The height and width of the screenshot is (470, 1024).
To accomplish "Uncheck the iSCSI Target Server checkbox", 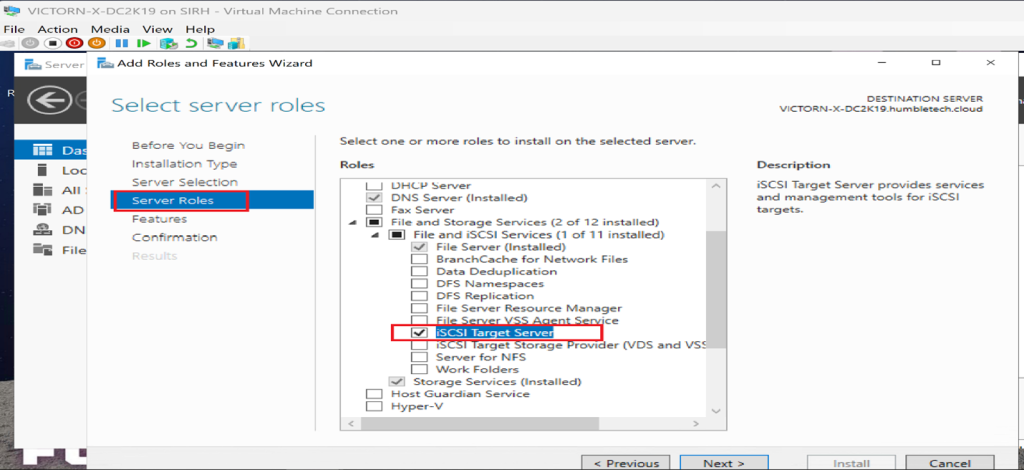I will [x=420, y=332].
